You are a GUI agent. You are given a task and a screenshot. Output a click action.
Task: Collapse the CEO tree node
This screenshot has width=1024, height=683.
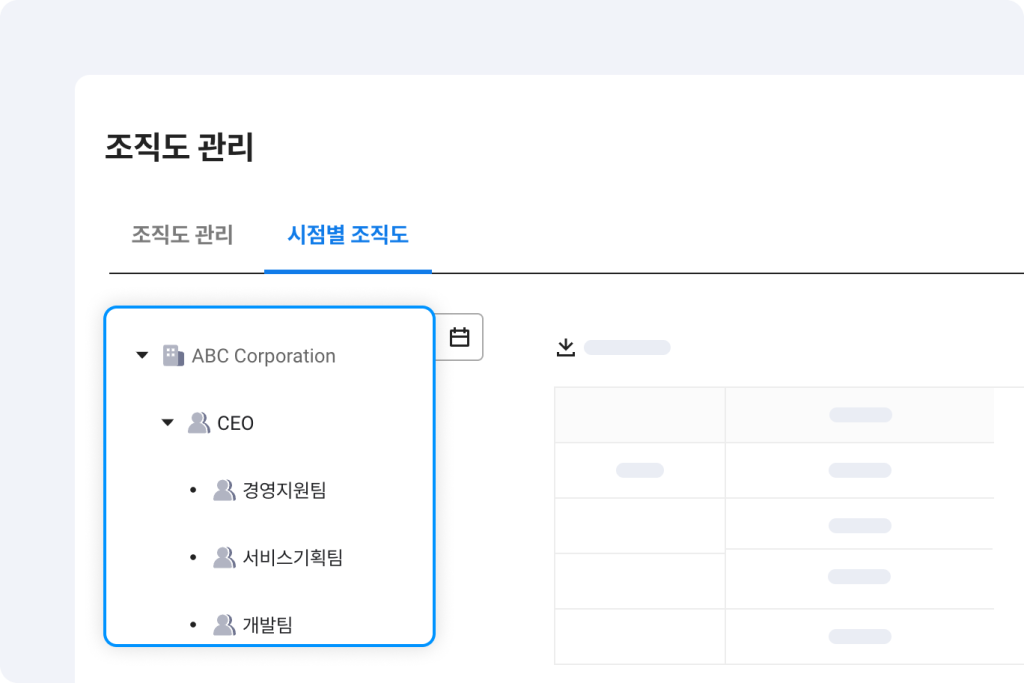pyautogui.click(x=167, y=423)
